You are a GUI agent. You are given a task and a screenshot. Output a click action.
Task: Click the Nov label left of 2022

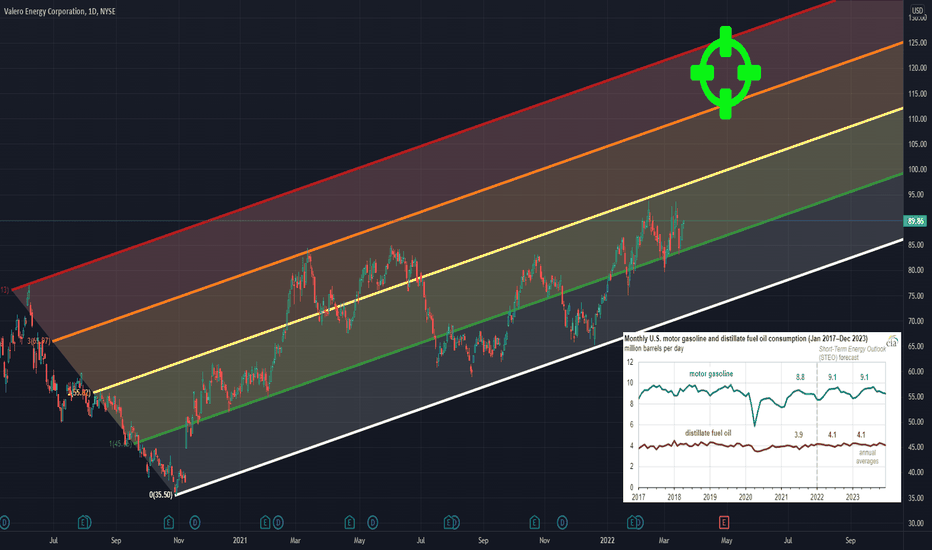pos(544,540)
